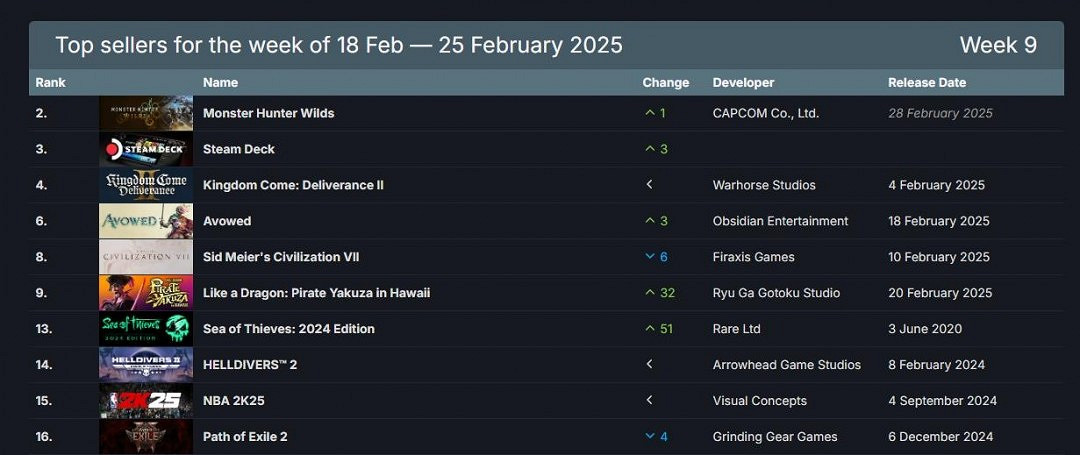Sort by Release Date column header
This screenshot has height=455, width=1080.
click(x=927, y=83)
